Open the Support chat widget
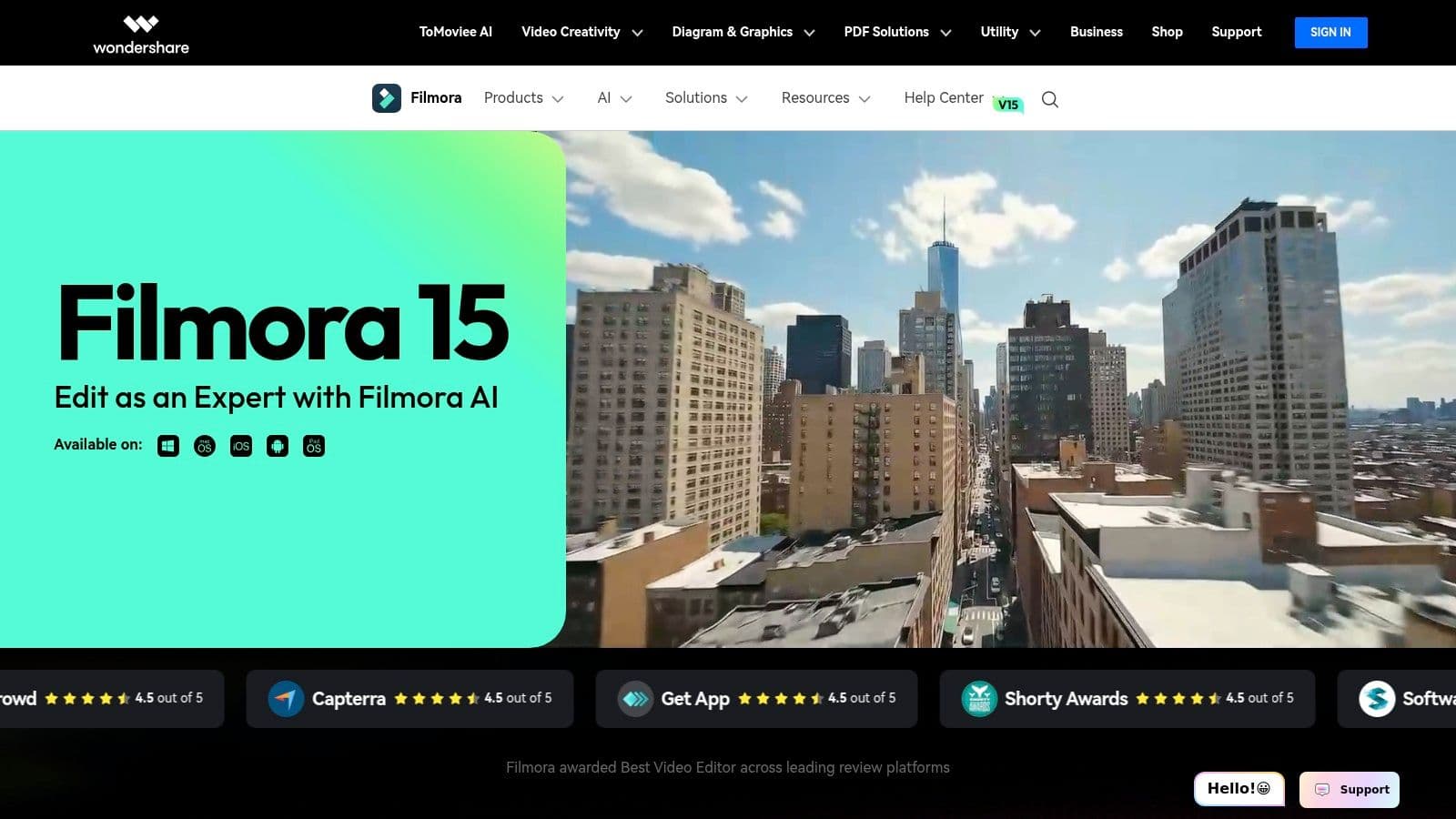 (x=1350, y=789)
